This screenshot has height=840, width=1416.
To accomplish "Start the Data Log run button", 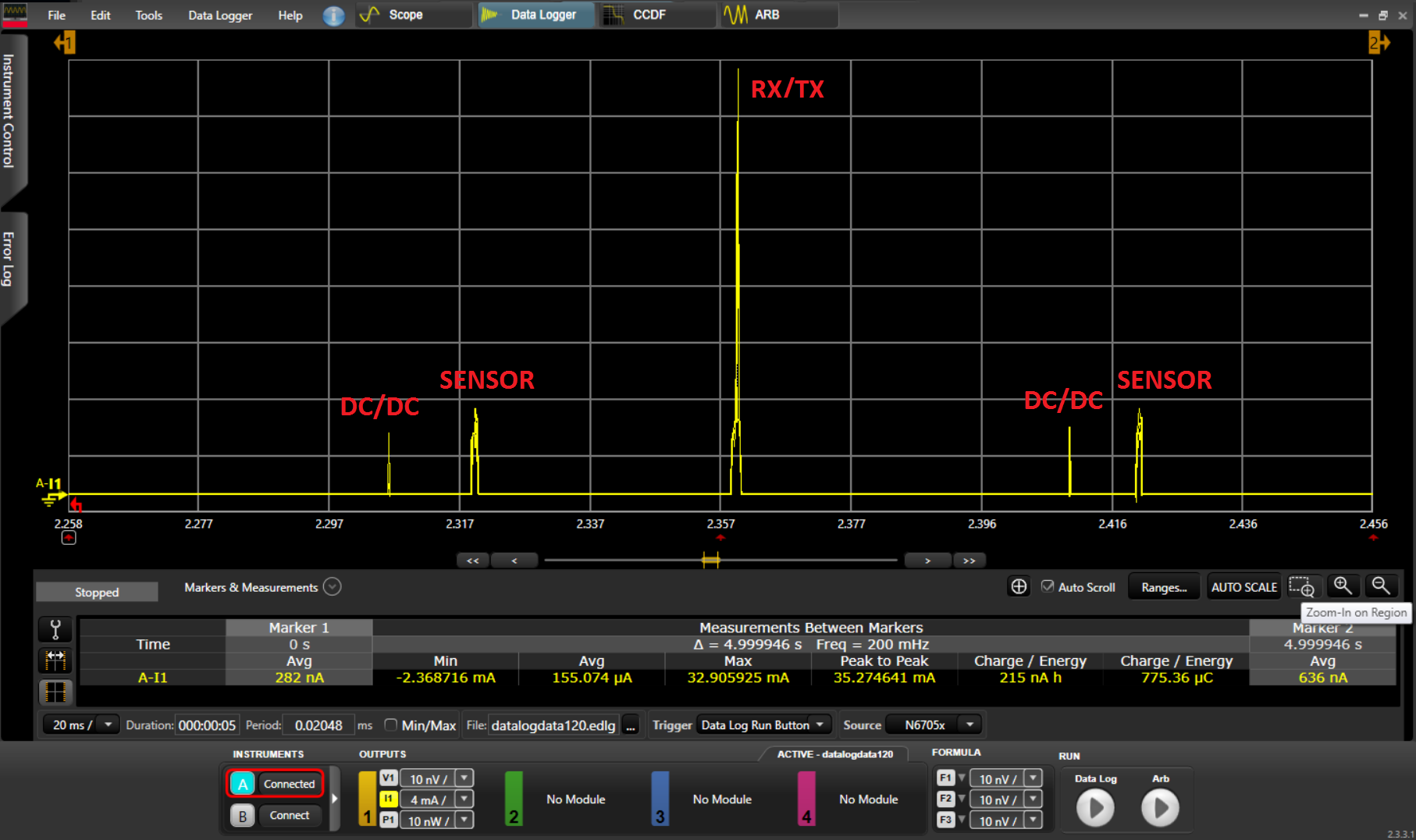I will click(1095, 808).
